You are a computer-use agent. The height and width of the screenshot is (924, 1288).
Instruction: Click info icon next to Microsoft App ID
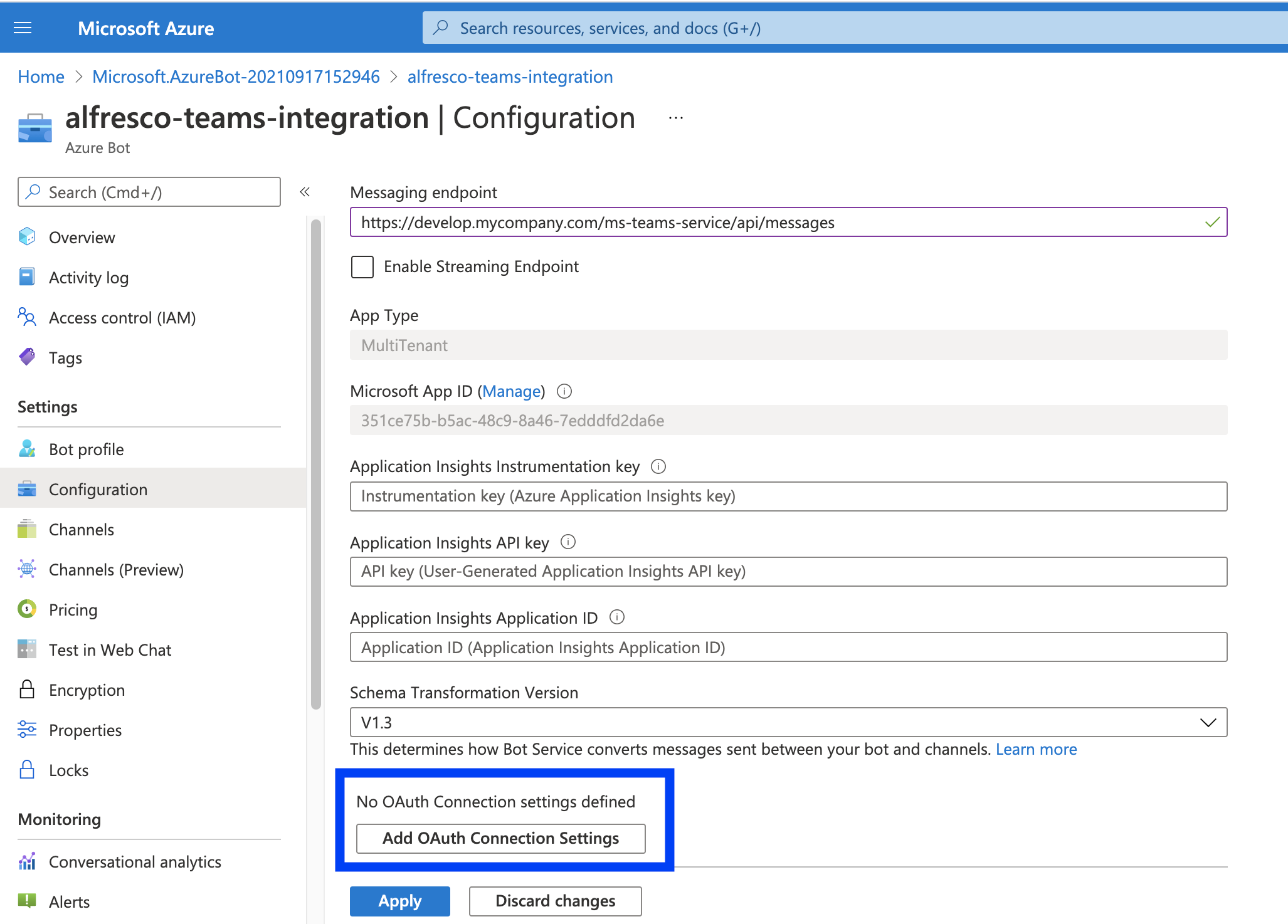[564, 391]
